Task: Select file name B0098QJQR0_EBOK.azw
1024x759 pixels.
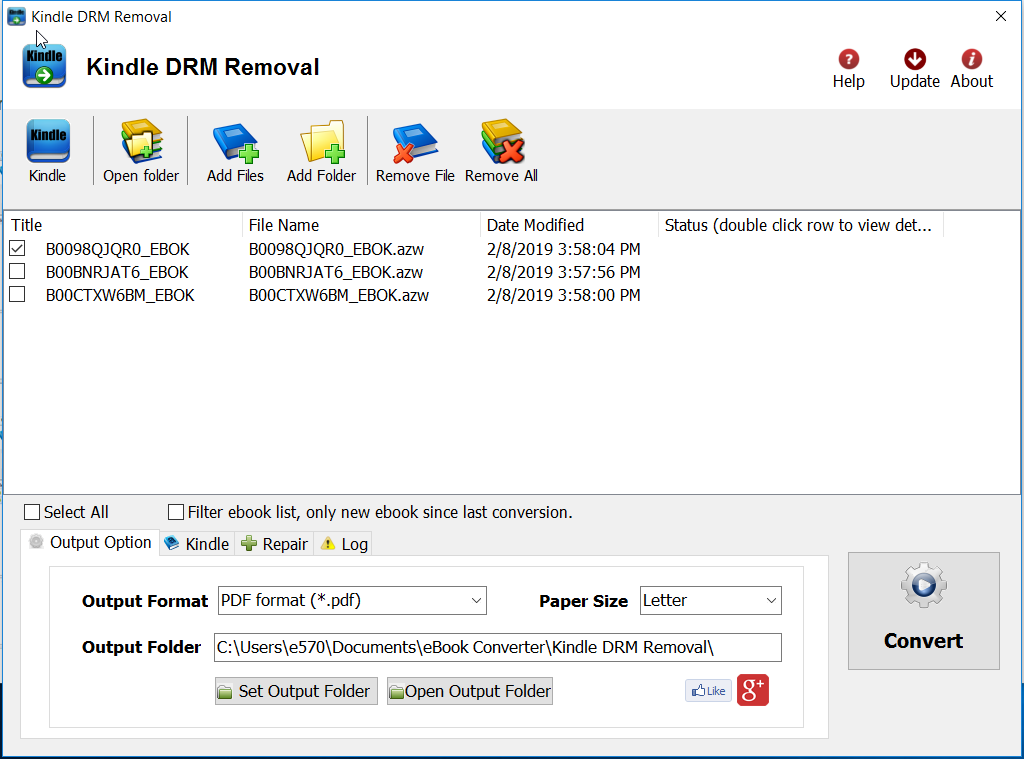Action: coord(336,250)
